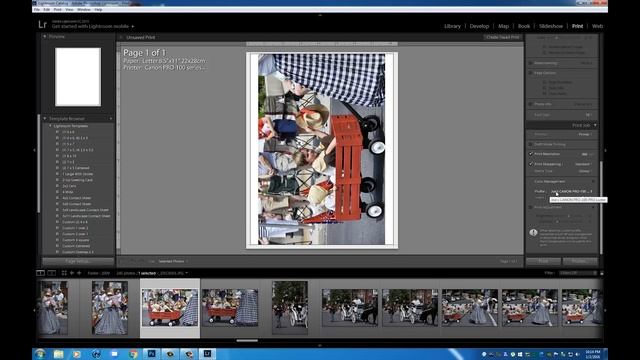Click the main window display icon in filmstrip bar
Screen dimensions: 640x360
(40, 273)
